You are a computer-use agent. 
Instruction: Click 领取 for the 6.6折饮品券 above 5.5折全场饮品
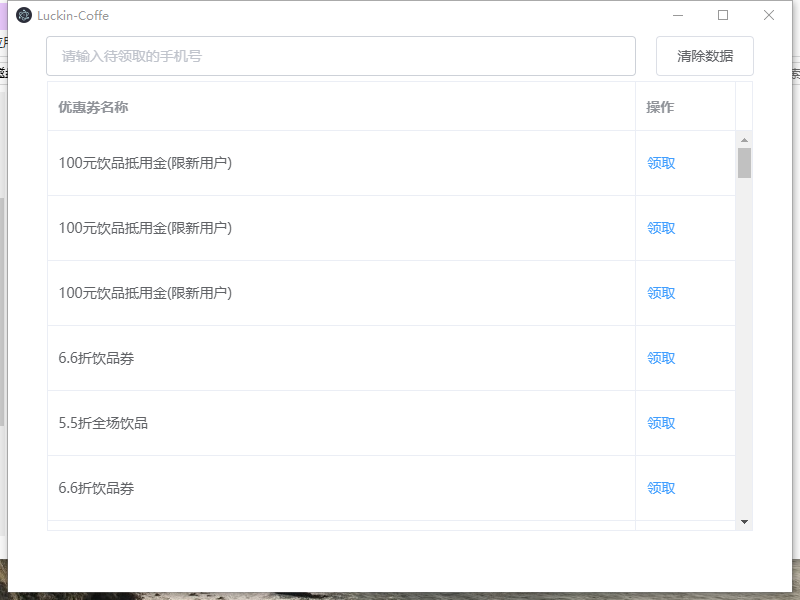pyautogui.click(x=661, y=358)
